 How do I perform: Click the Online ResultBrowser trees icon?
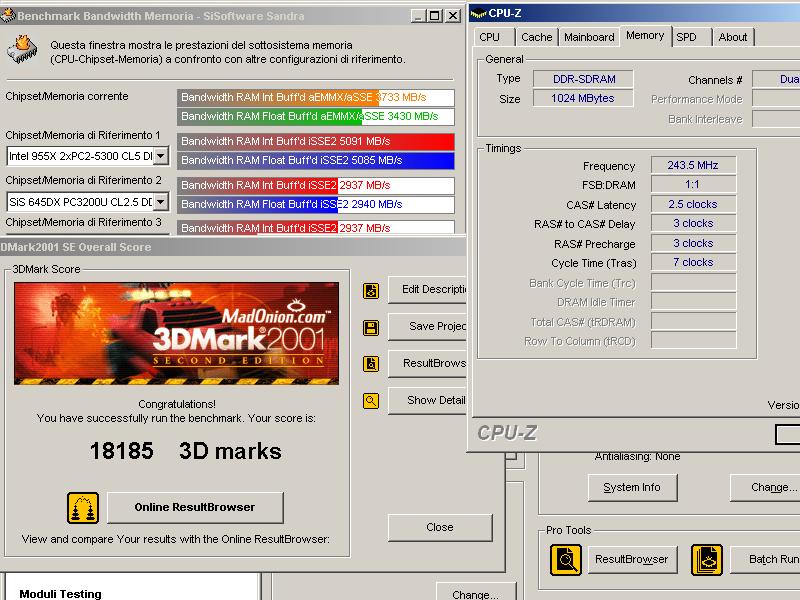(83, 508)
